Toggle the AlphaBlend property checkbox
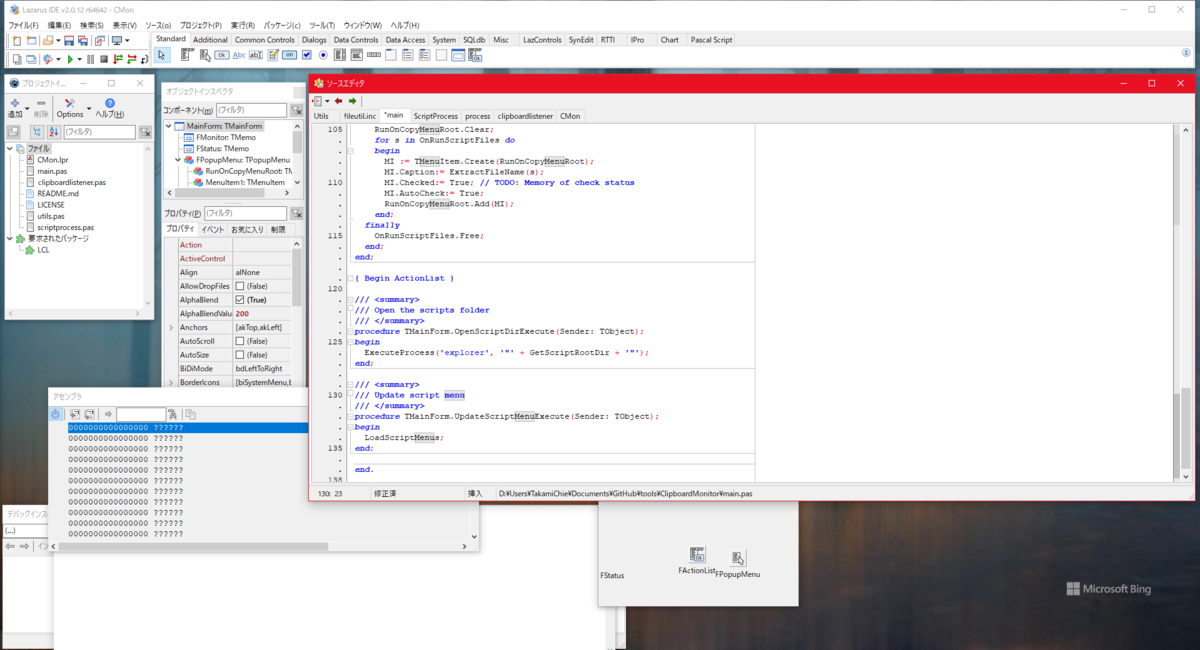The image size is (1200, 650). pyautogui.click(x=239, y=300)
